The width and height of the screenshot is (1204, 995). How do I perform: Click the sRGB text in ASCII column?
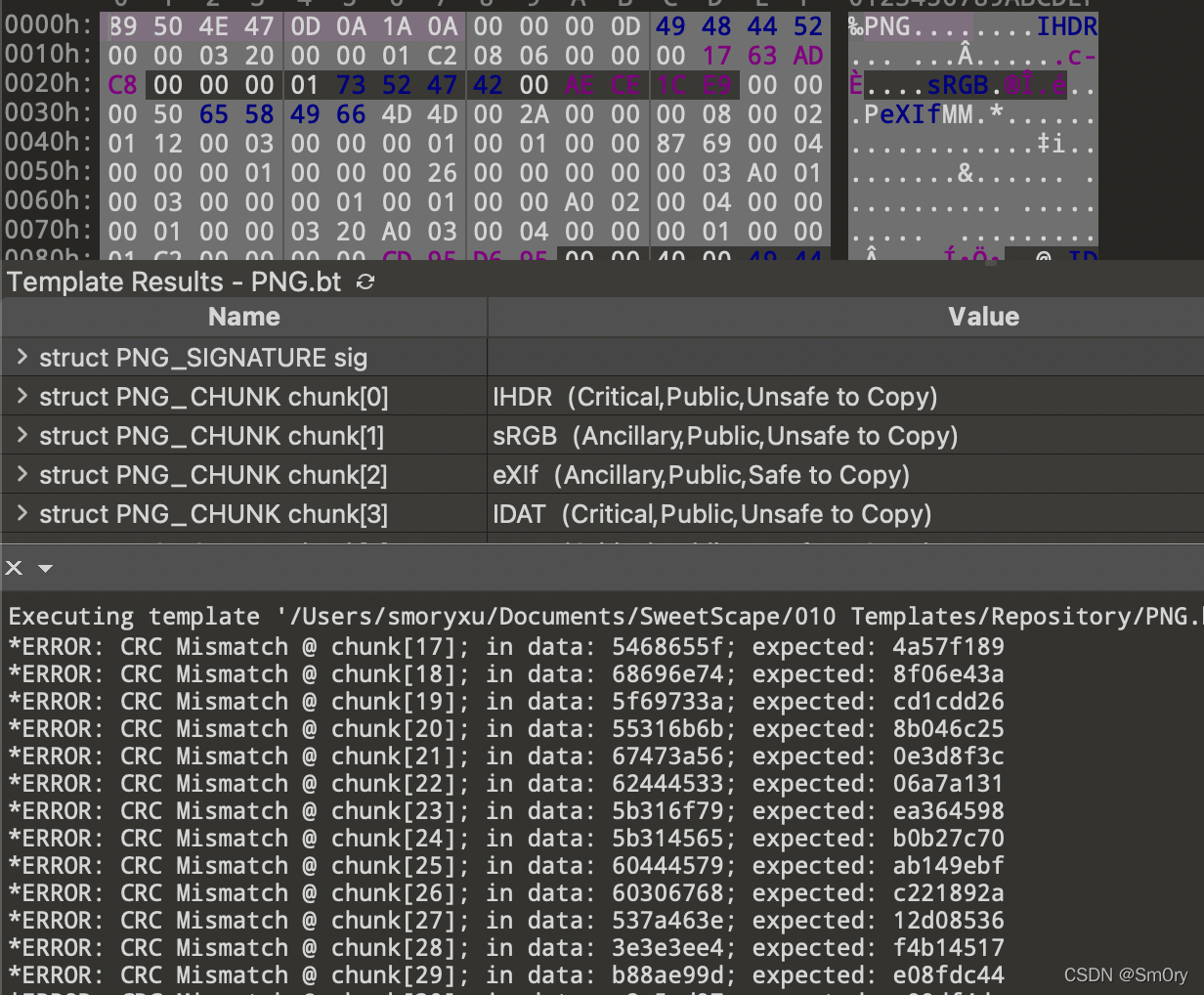(x=958, y=85)
